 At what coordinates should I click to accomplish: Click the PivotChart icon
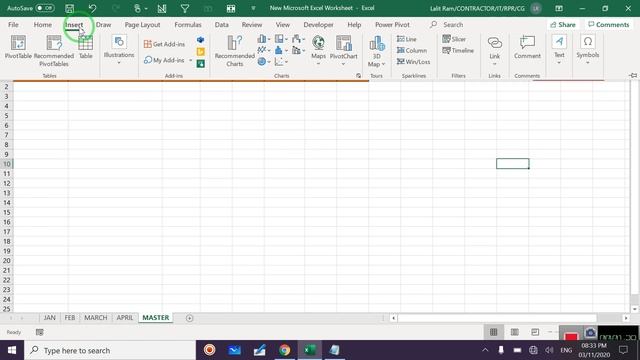point(344,44)
